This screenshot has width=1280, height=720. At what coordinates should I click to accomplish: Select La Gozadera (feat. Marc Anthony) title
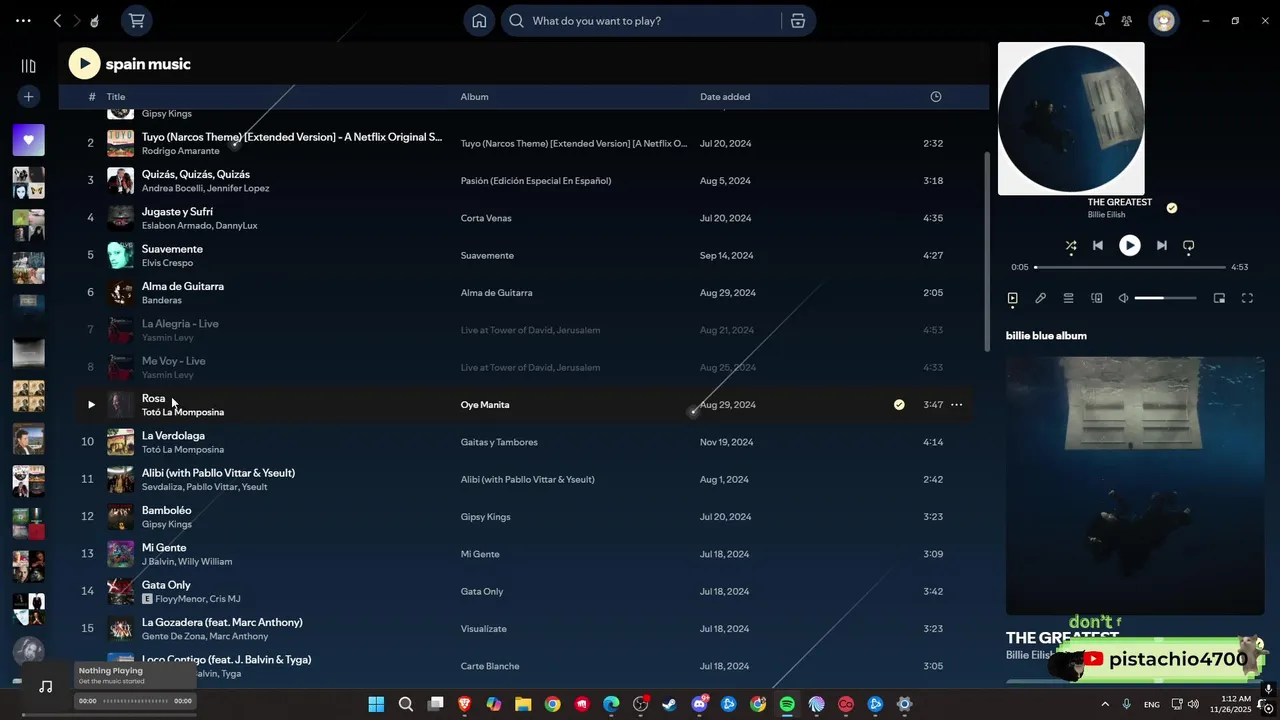(x=222, y=622)
